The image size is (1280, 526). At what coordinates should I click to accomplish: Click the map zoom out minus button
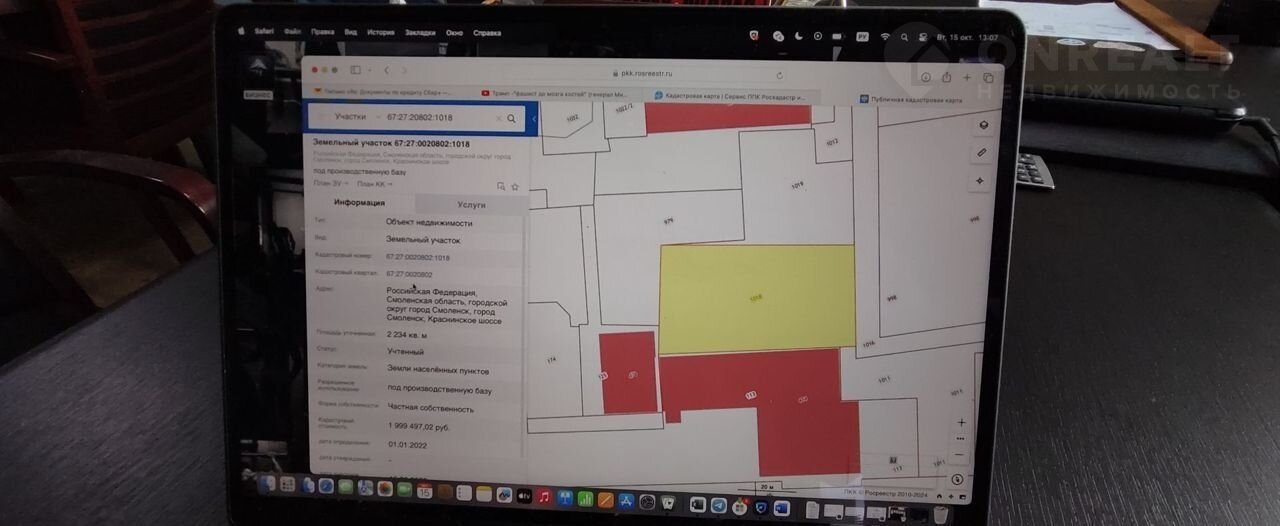(x=961, y=455)
